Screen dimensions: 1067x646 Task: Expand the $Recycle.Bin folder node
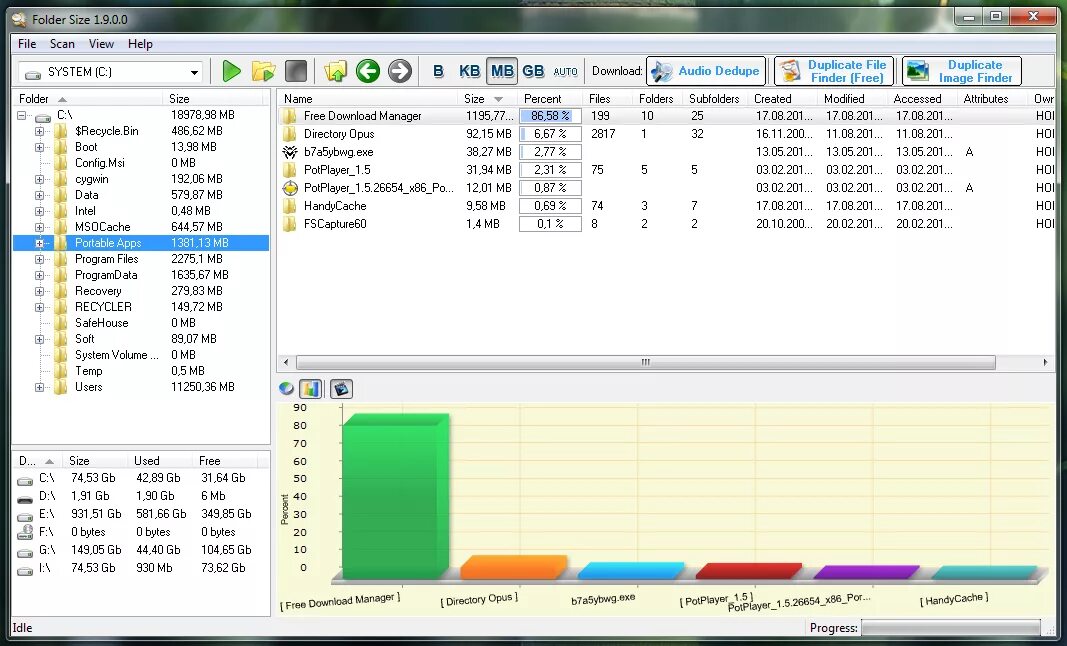pyautogui.click(x=39, y=131)
